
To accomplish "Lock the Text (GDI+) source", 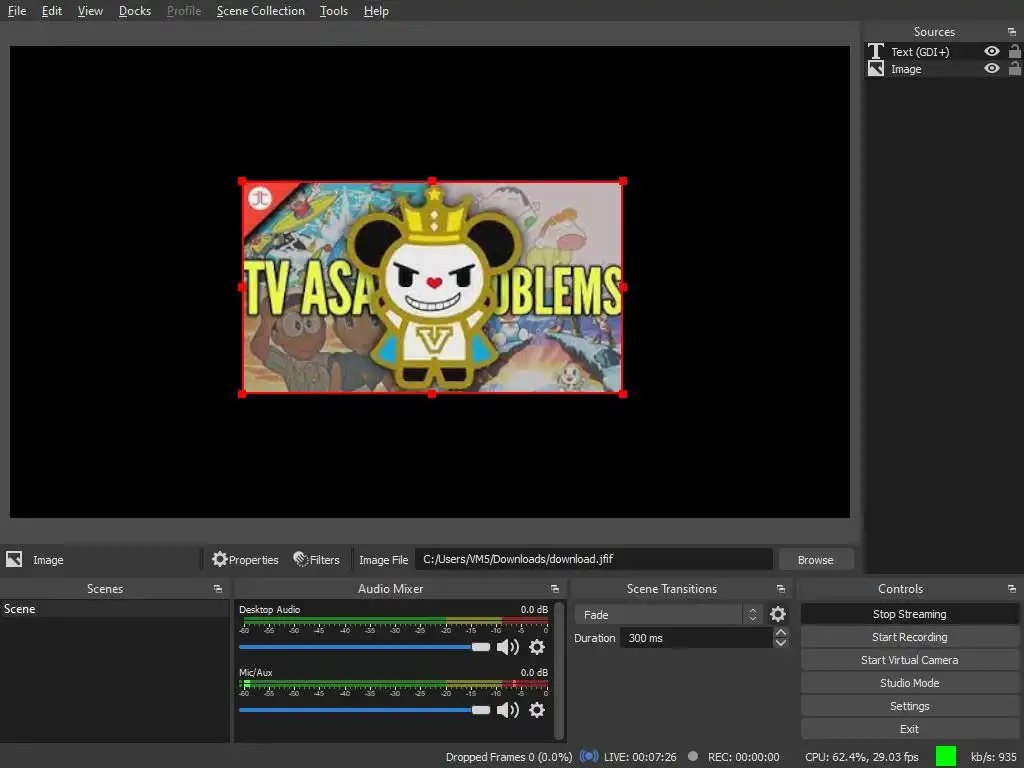I will pyautogui.click(x=1014, y=51).
